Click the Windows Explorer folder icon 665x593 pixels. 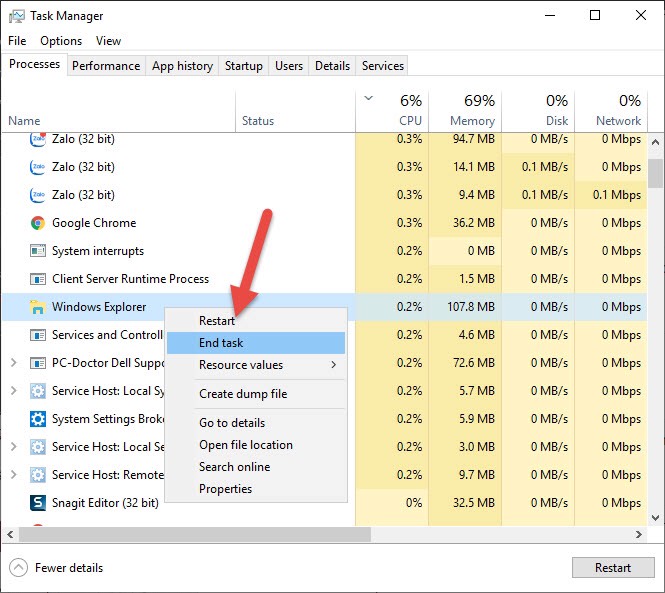tap(38, 307)
